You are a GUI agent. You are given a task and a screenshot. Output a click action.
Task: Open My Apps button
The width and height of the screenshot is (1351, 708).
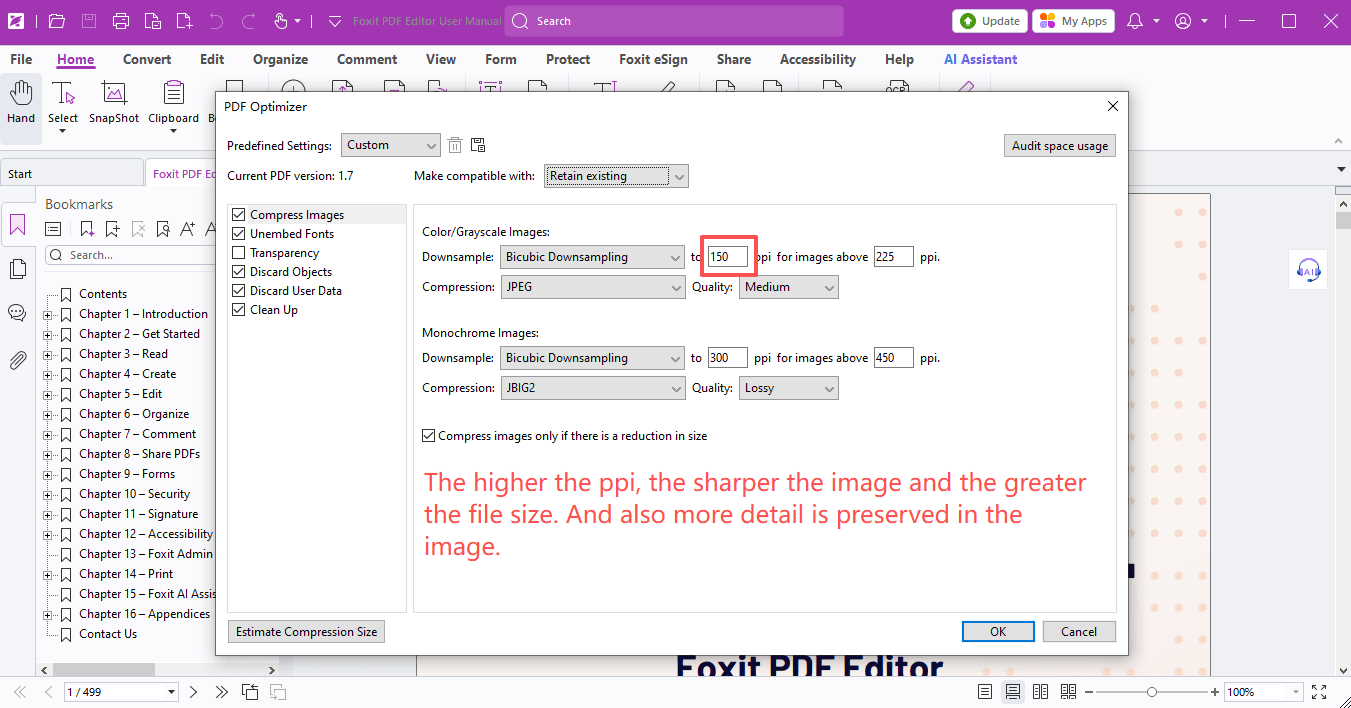tap(1073, 21)
